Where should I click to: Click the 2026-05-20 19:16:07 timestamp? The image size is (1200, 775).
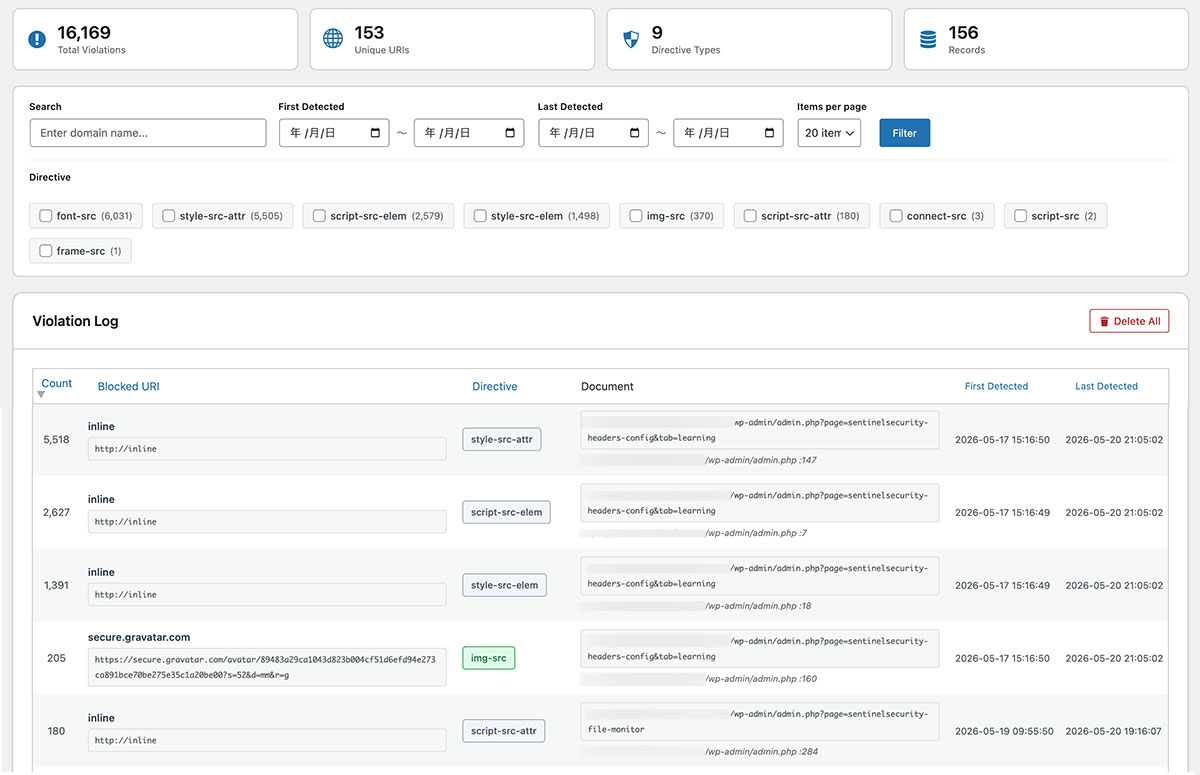(1114, 732)
